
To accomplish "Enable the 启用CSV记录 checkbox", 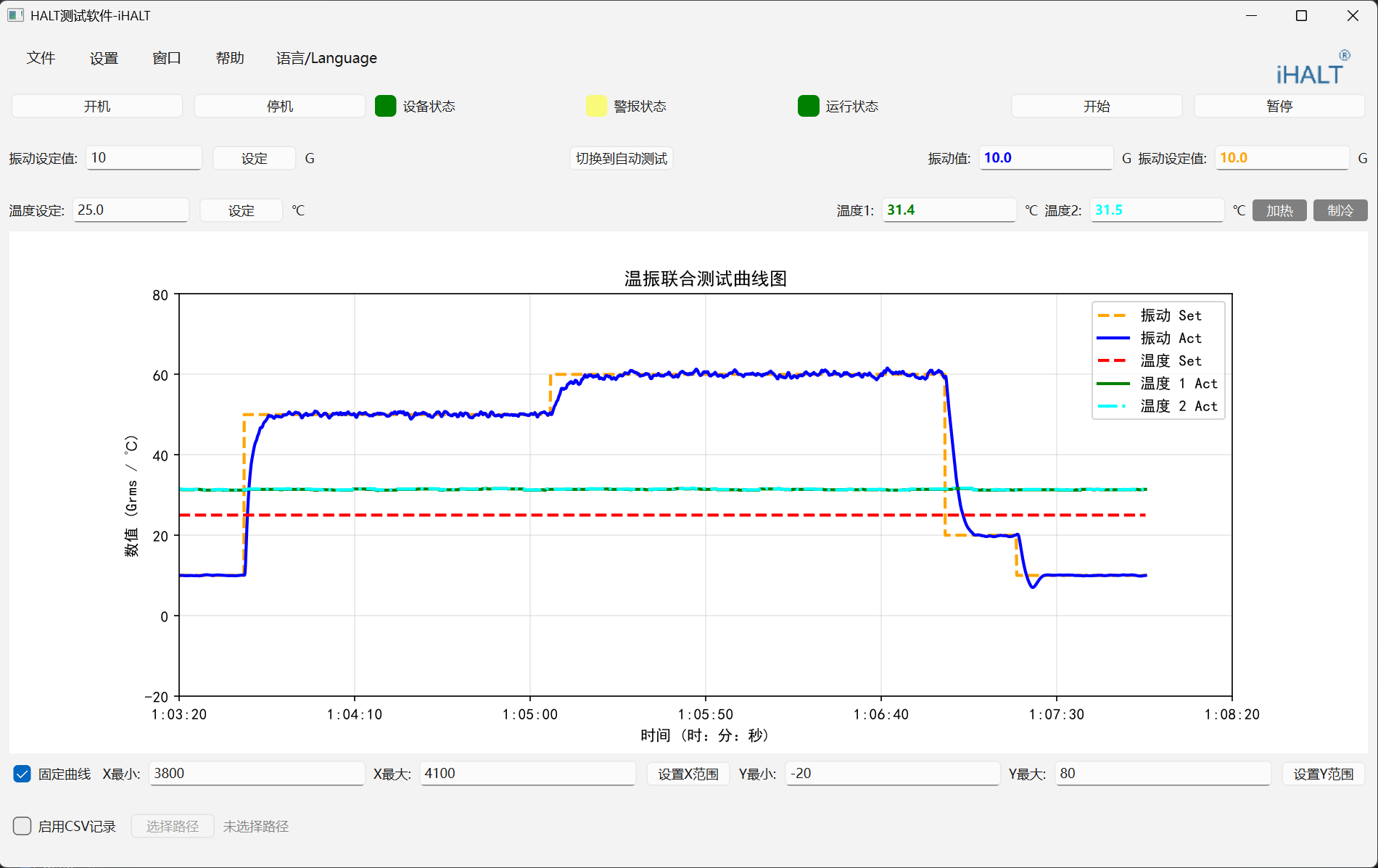I will [x=22, y=826].
